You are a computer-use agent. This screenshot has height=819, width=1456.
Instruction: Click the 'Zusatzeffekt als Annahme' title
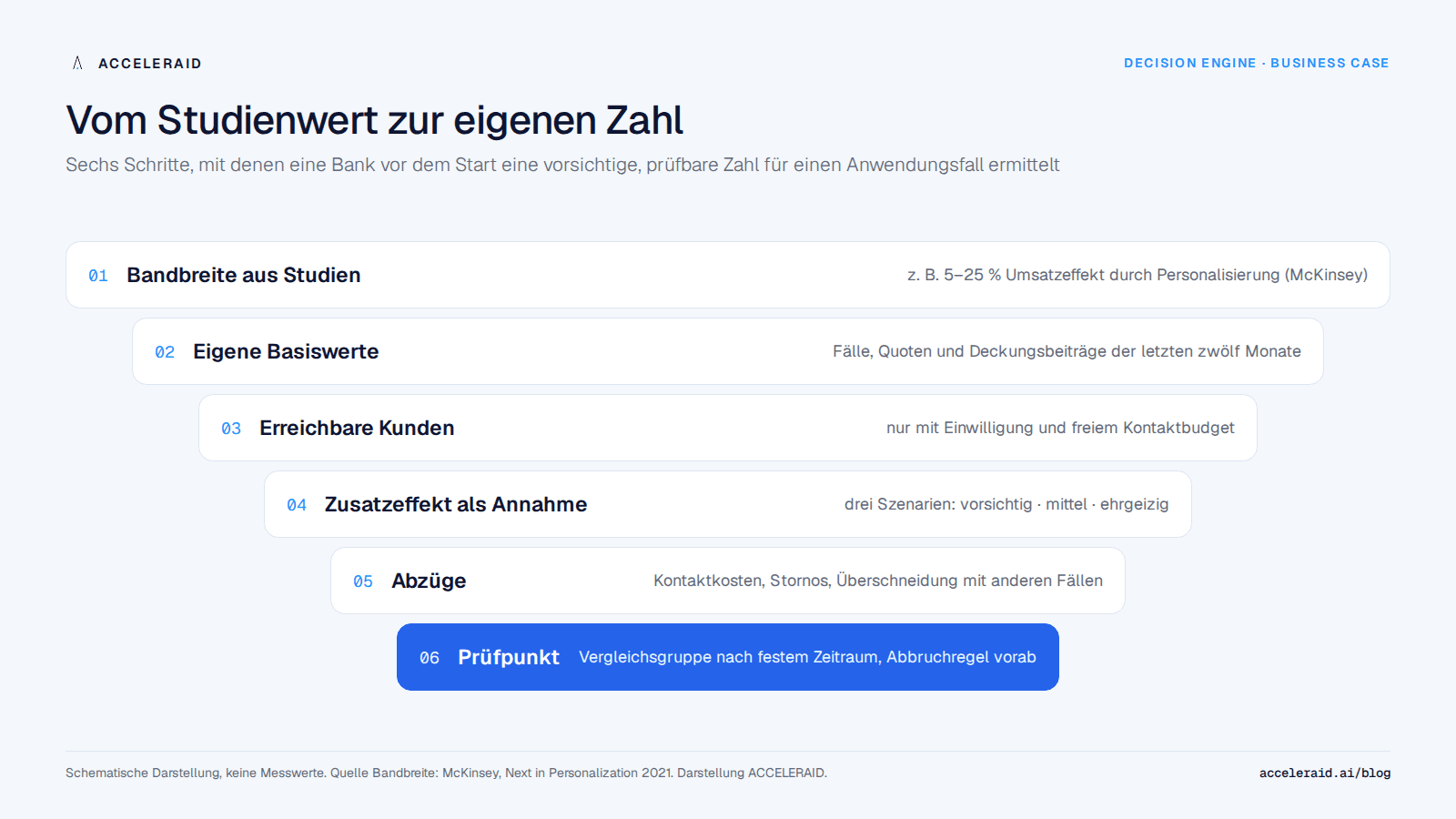coord(456,504)
